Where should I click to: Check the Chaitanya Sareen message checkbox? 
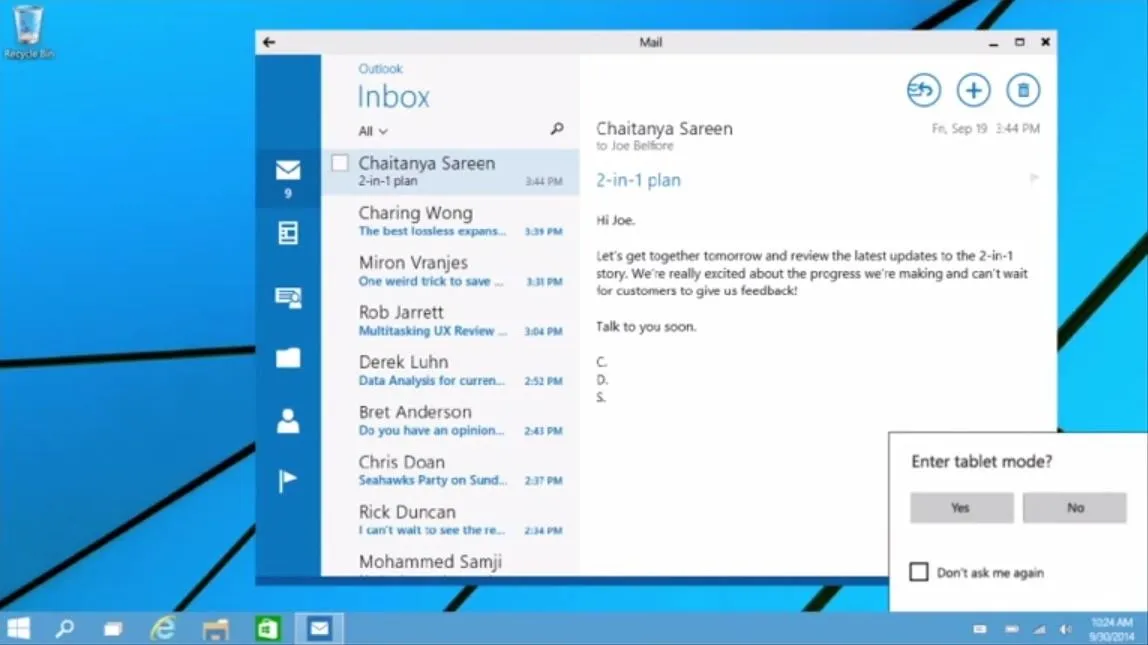click(340, 163)
